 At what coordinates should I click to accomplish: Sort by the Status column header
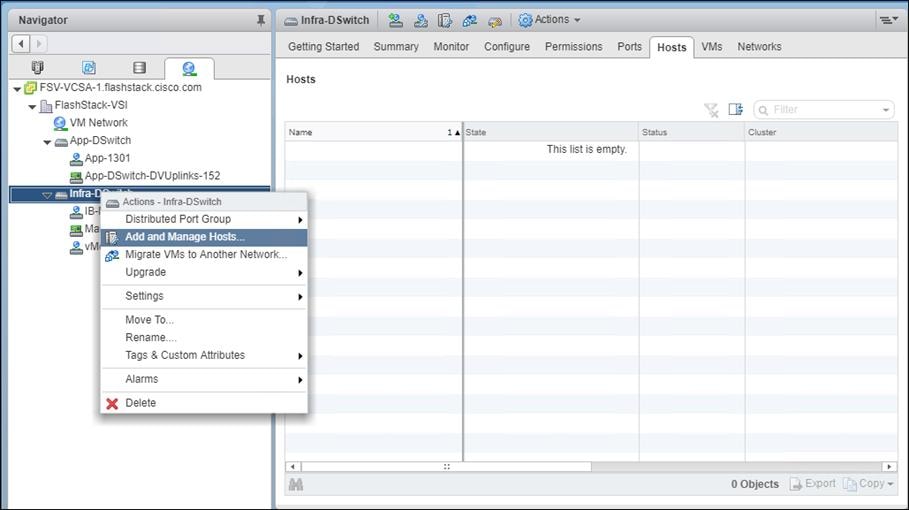(692, 132)
